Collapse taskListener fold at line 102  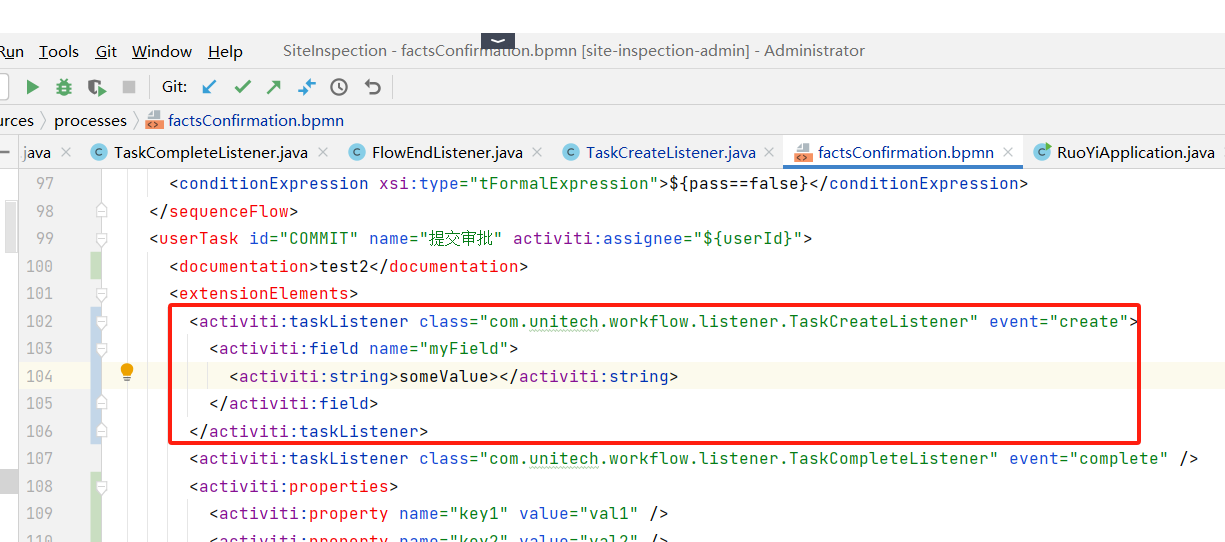[101, 321]
